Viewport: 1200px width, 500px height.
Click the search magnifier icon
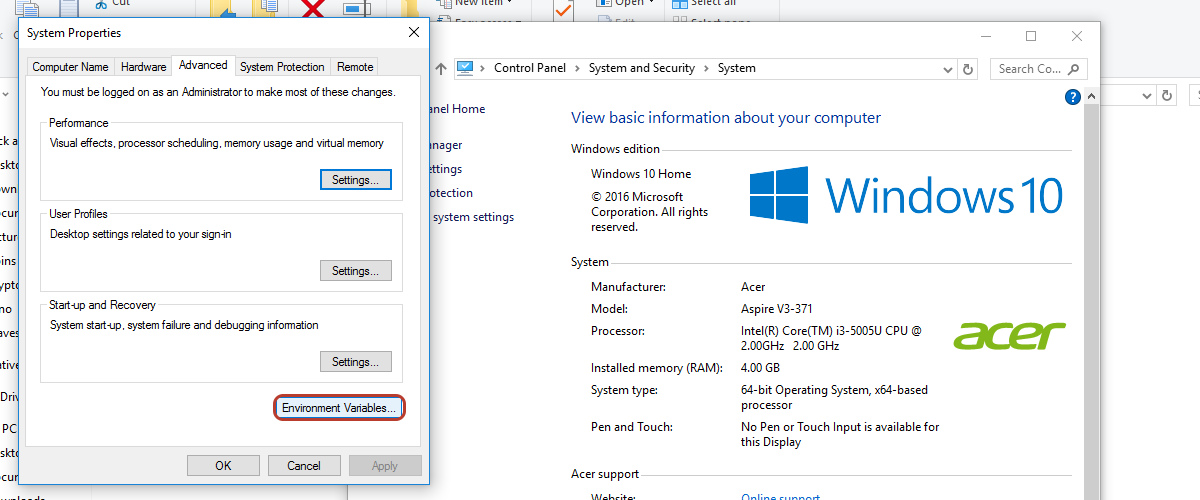click(x=1075, y=69)
